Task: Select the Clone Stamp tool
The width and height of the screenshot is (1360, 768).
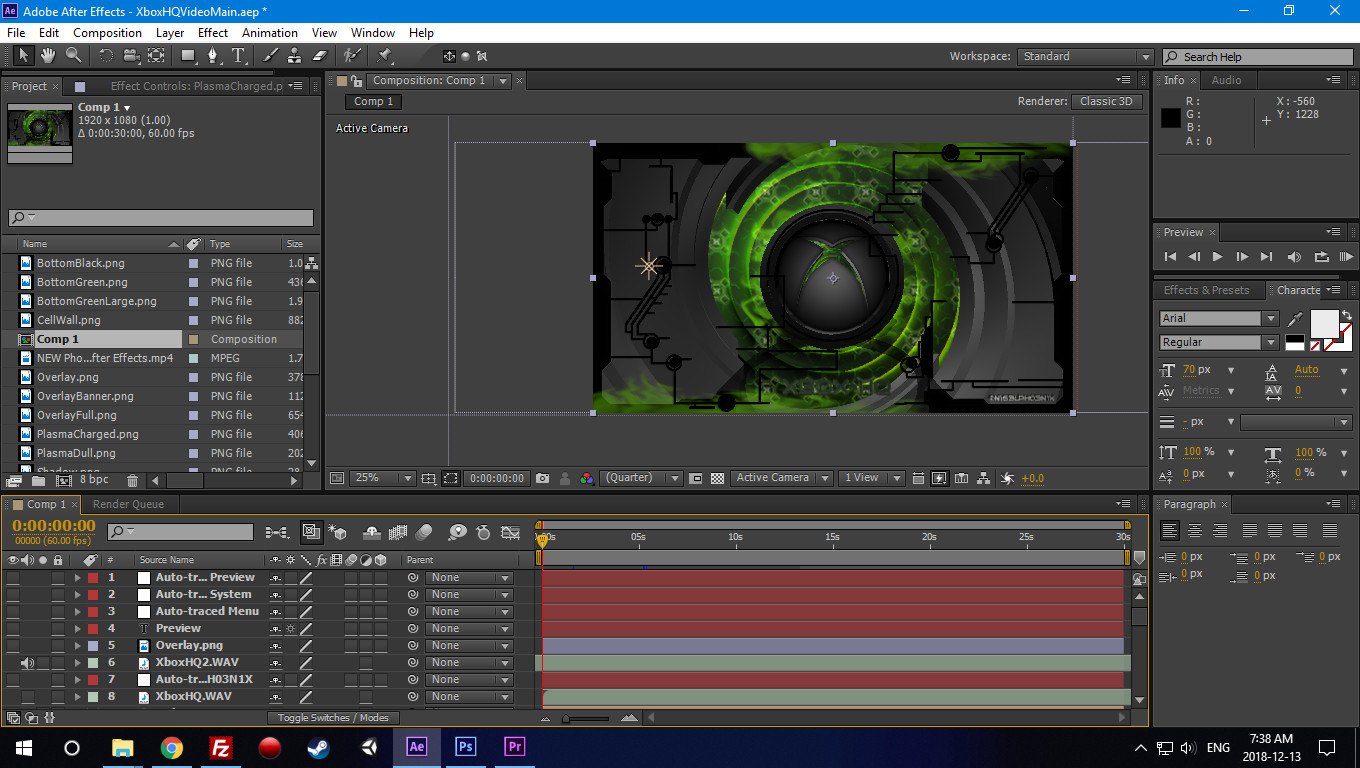Action: [295, 56]
